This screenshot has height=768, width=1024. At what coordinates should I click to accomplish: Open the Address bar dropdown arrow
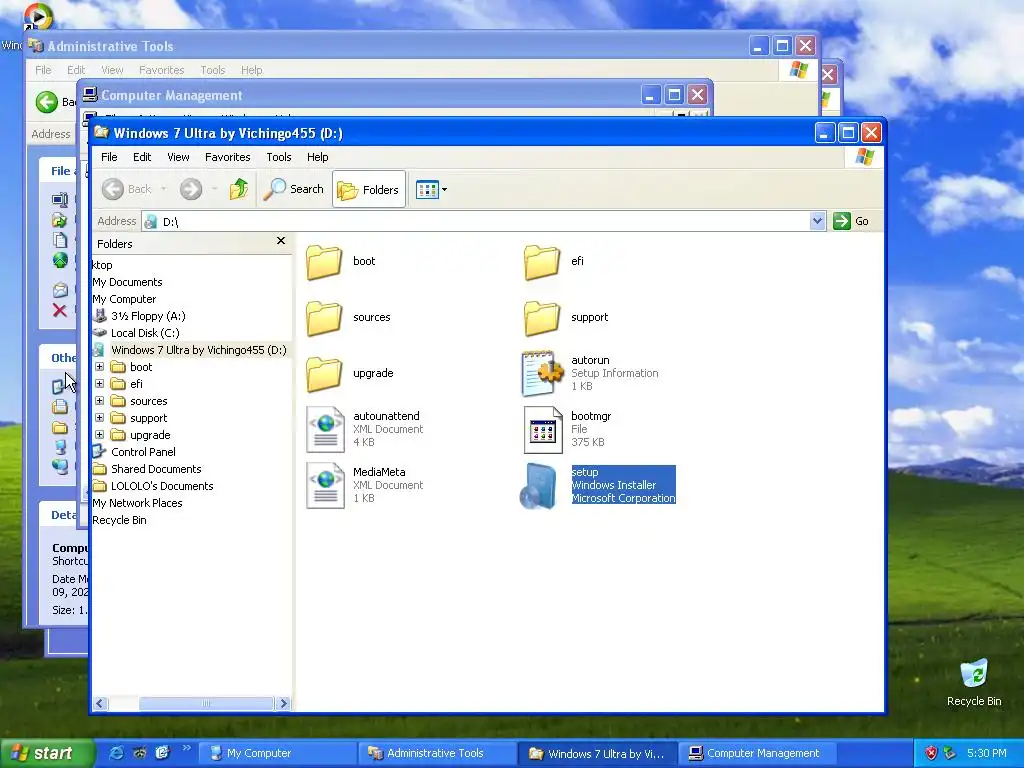(817, 221)
